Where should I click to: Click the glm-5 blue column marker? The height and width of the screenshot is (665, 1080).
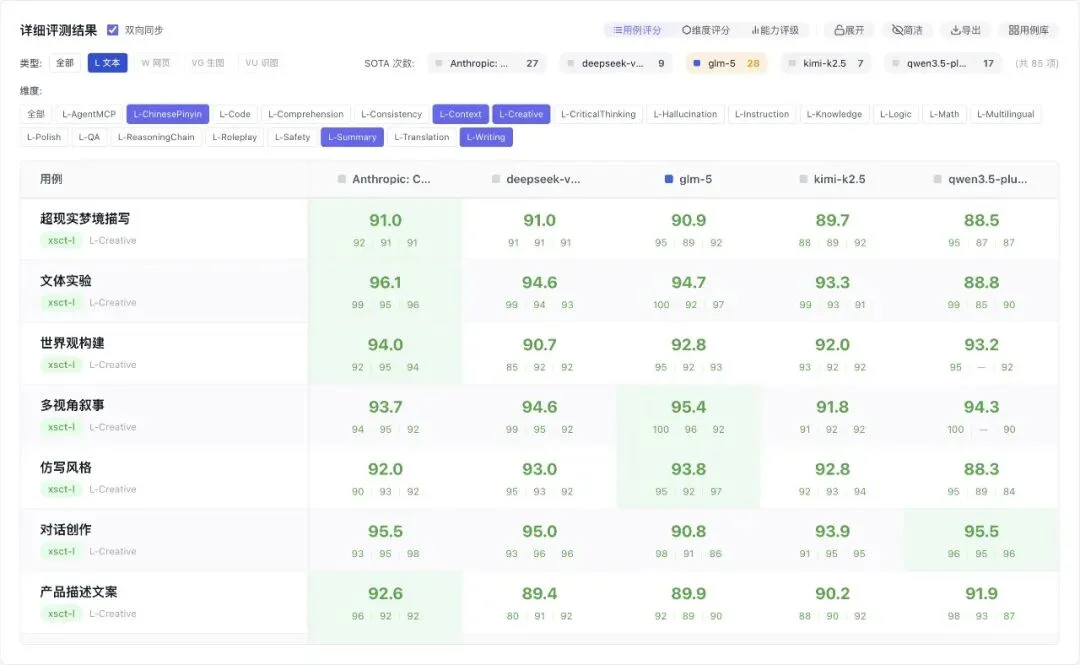tap(669, 180)
